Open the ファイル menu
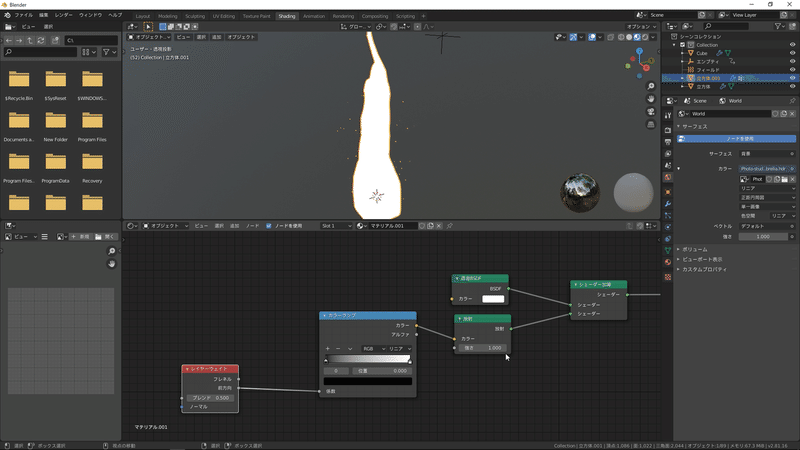 click(x=23, y=15)
